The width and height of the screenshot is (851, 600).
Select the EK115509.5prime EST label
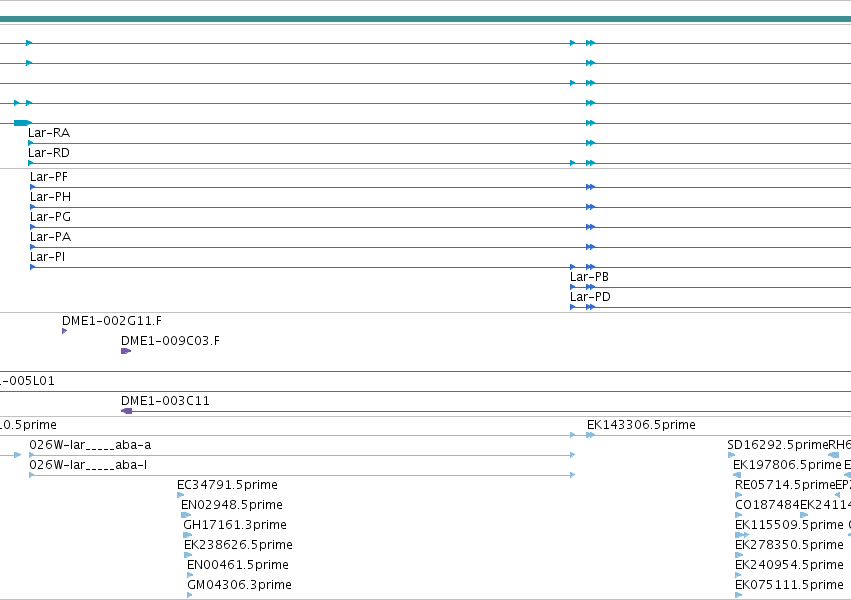click(x=789, y=526)
